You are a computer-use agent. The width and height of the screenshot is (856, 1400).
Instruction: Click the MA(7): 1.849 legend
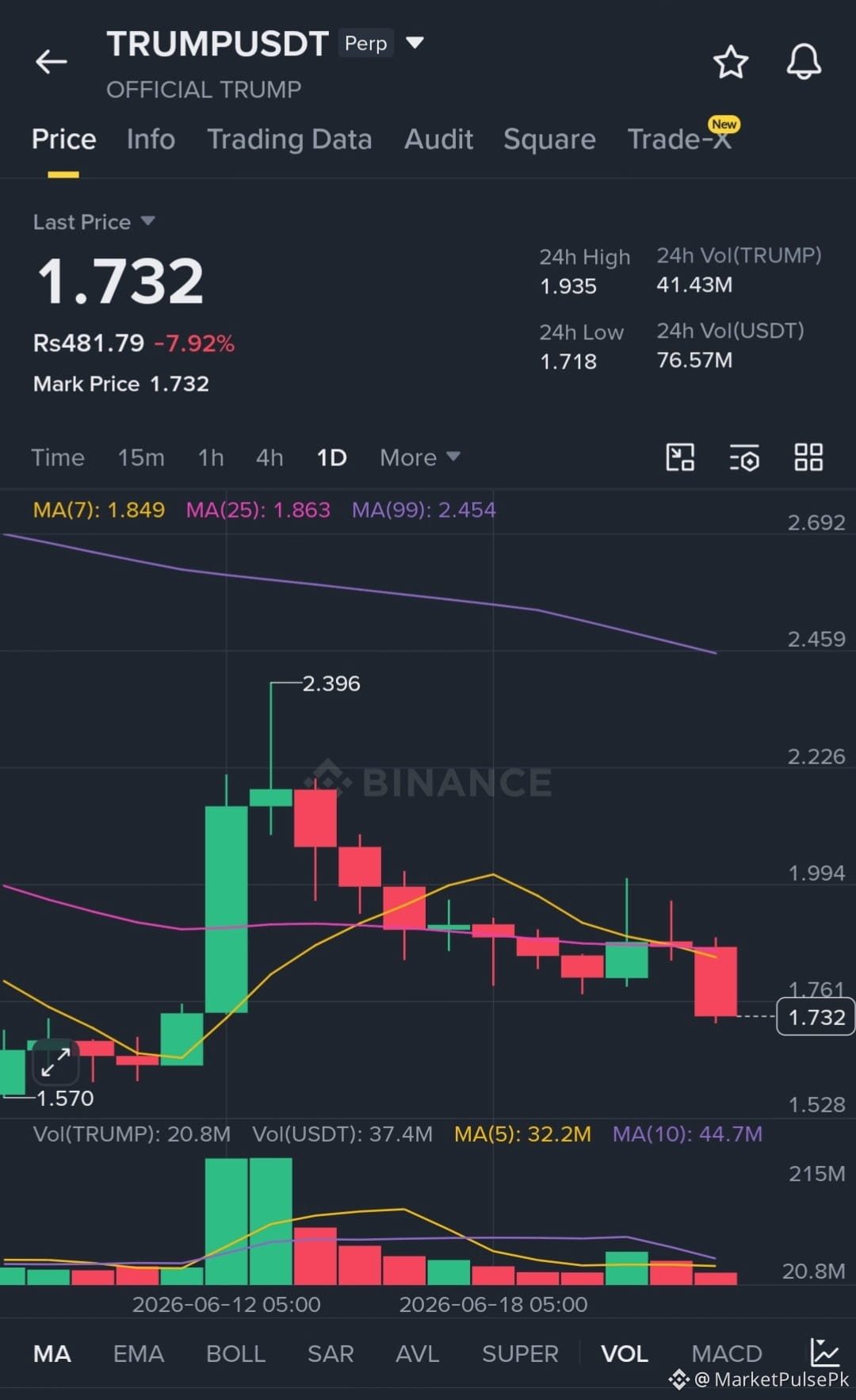tap(99, 510)
